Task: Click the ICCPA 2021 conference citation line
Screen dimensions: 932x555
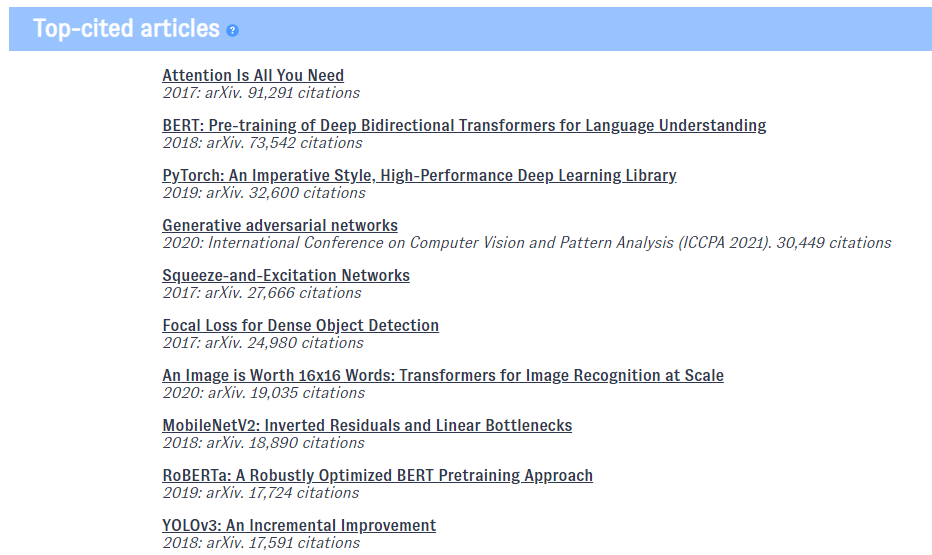Action: [526, 243]
